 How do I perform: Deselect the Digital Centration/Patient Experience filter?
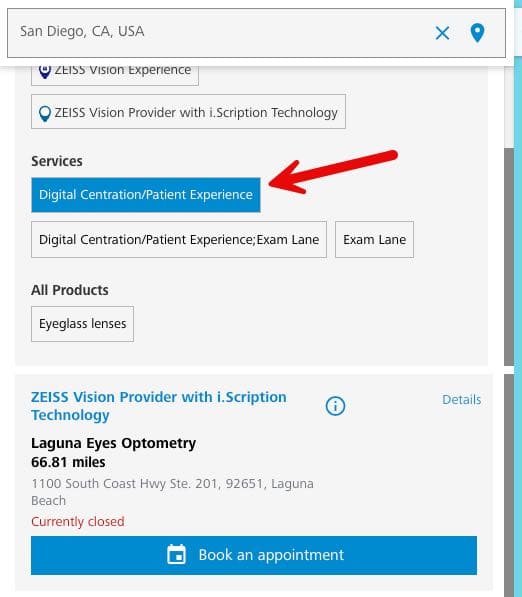click(x=146, y=195)
